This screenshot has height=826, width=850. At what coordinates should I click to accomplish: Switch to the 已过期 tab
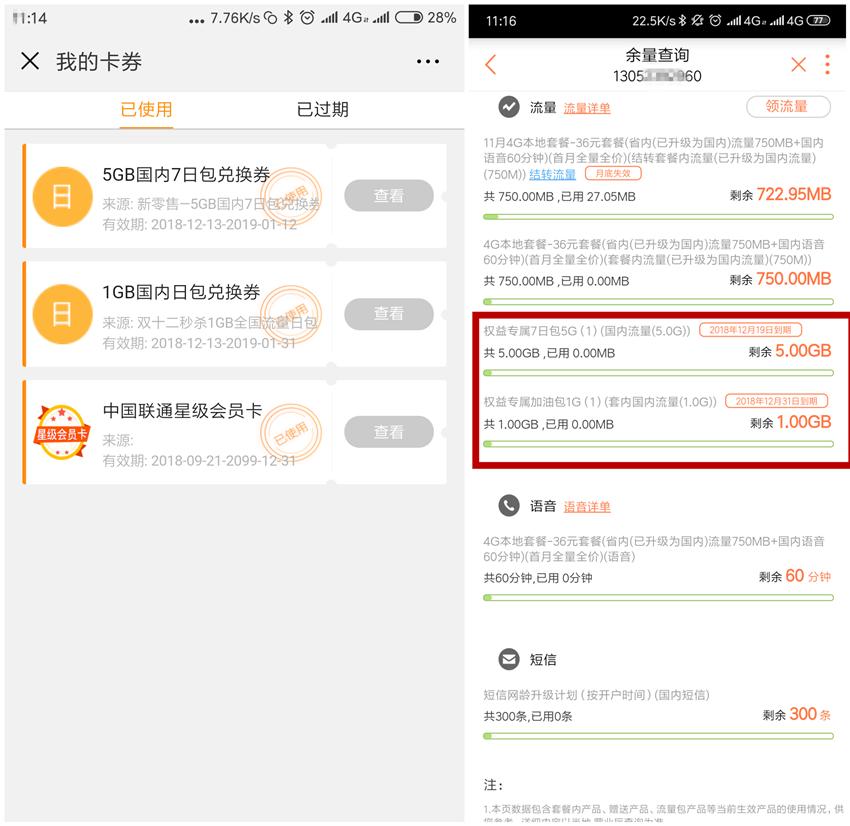coord(320,110)
